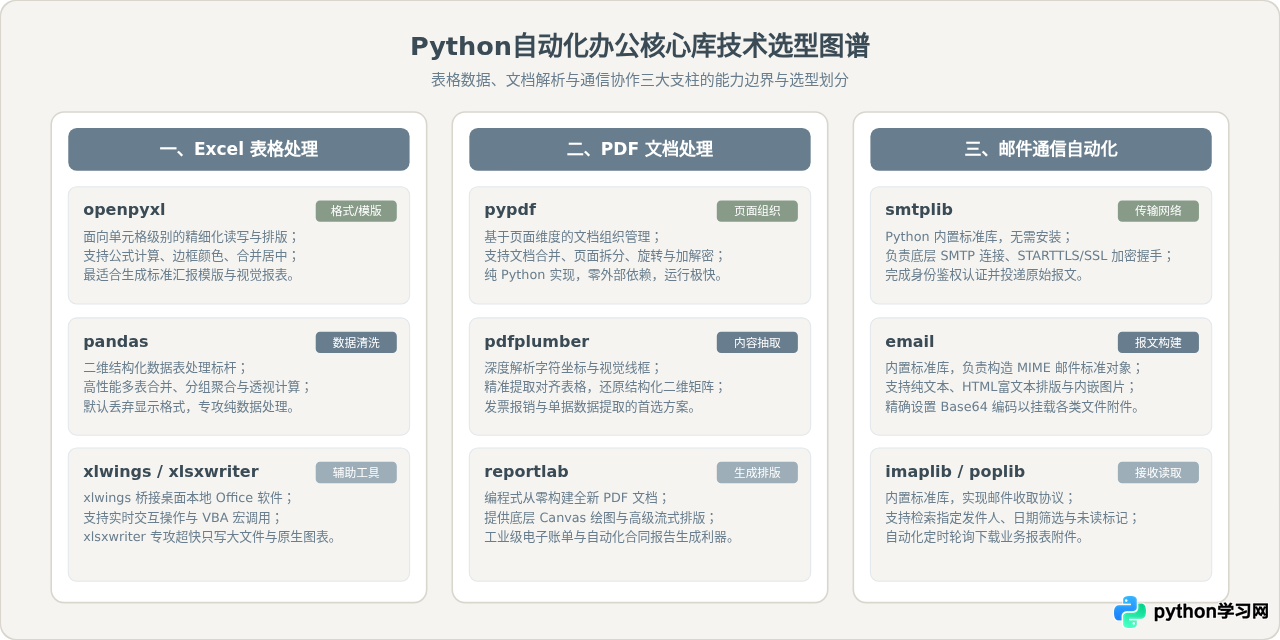The height and width of the screenshot is (640, 1280).
Task: Click the 传输网络 tag
Action: pos(1158,211)
